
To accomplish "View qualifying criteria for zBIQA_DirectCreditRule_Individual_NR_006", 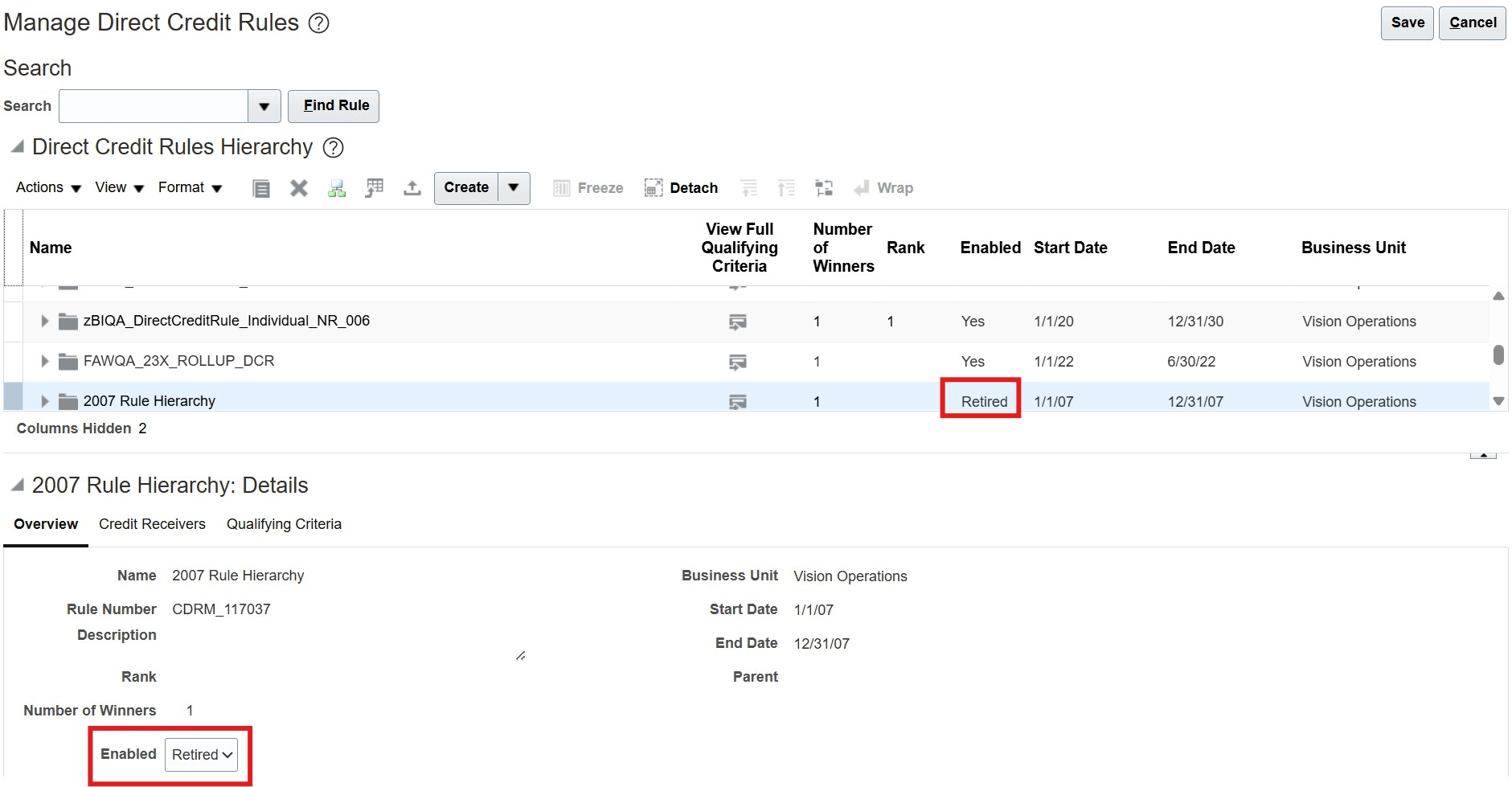I will pyautogui.click(x=737, y=322).
